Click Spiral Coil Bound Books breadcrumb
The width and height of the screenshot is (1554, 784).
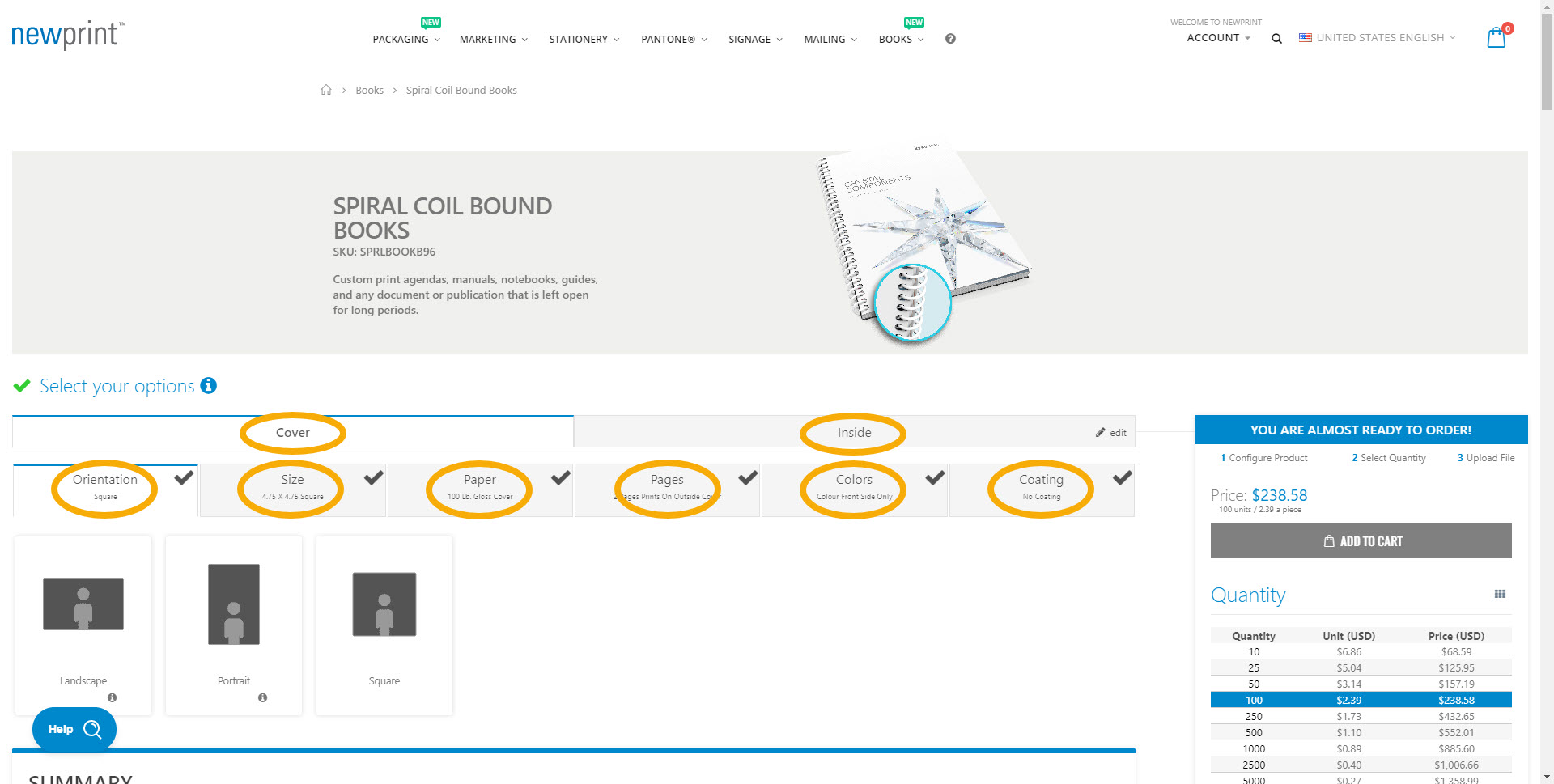click(461, 90)
